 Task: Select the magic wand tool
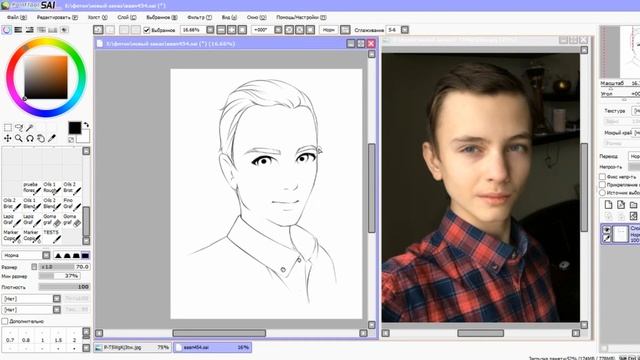(30, 128)
